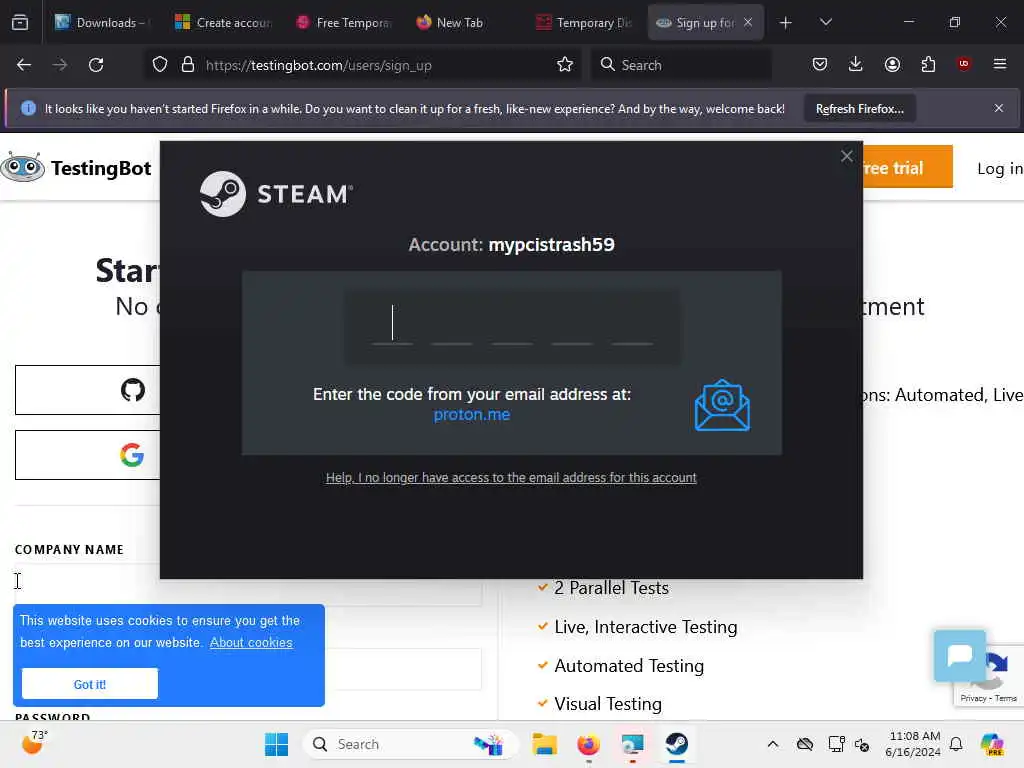Open a new tab with plus button

click(x=786, y=23)
